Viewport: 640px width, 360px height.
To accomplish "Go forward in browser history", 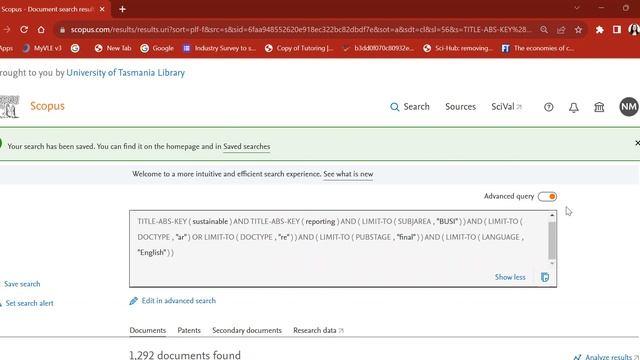I will coord(7,29).
